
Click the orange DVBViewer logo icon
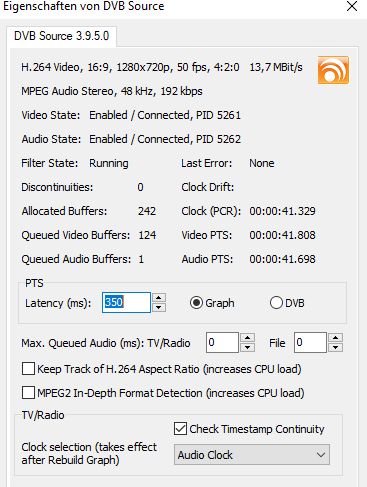click(x=333, y=70)
